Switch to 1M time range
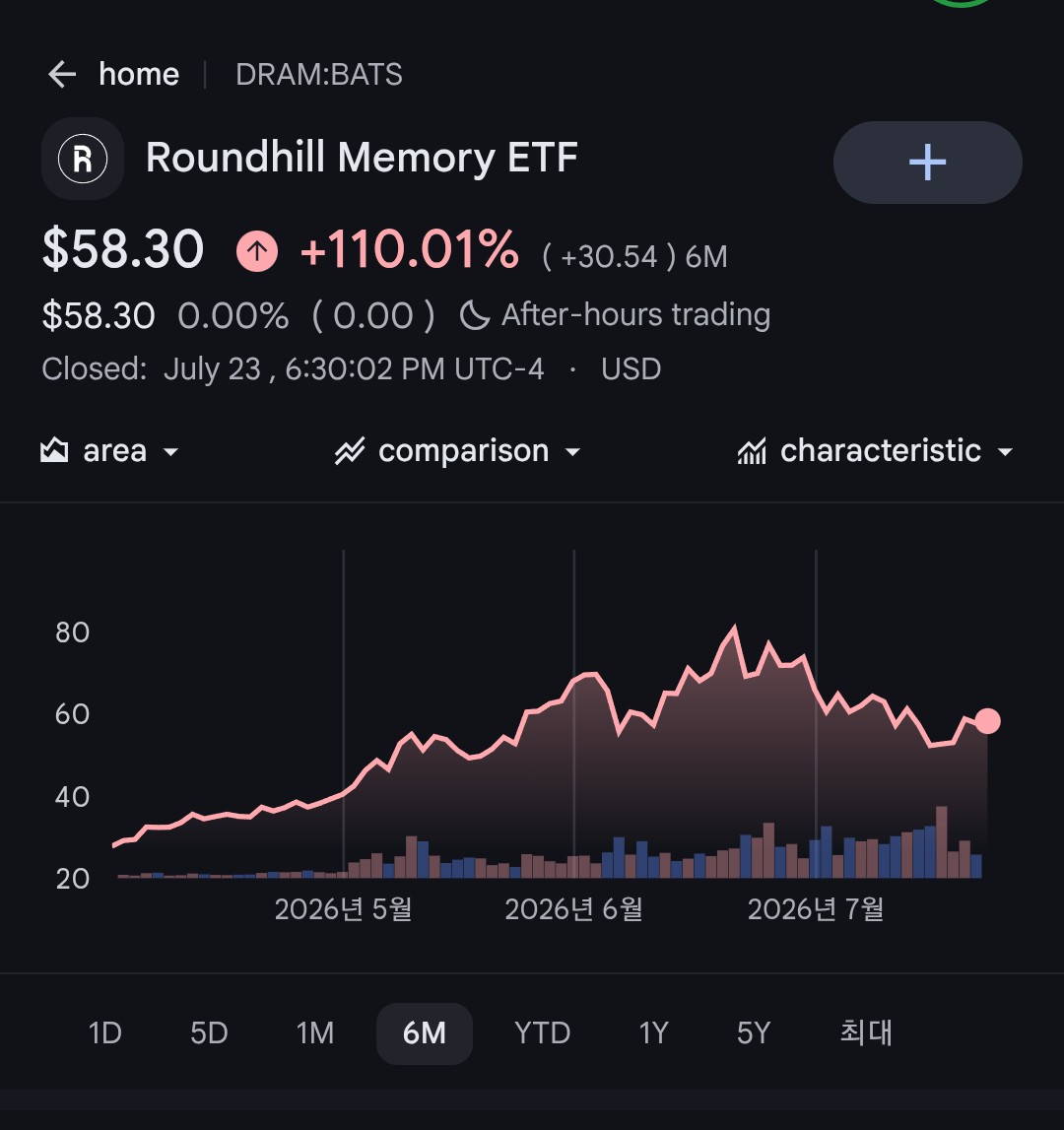 [315, 1032]
